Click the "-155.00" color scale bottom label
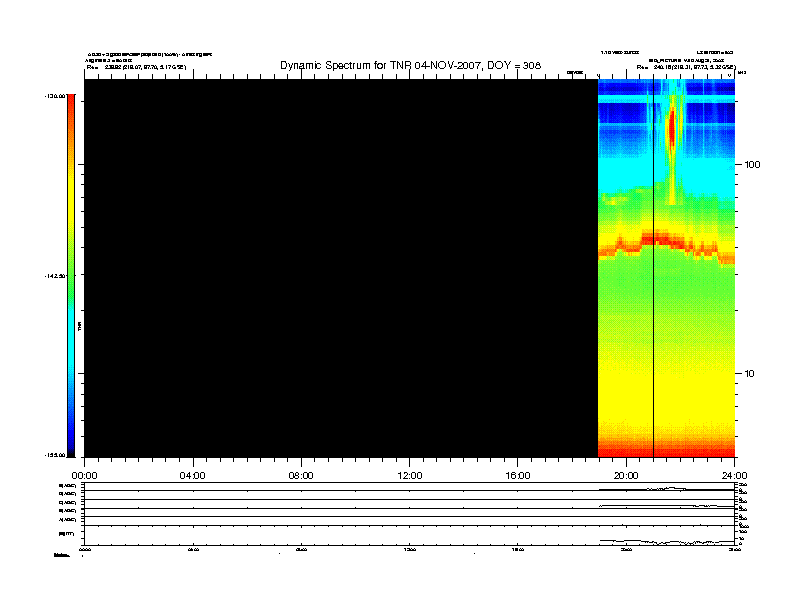 55,455
